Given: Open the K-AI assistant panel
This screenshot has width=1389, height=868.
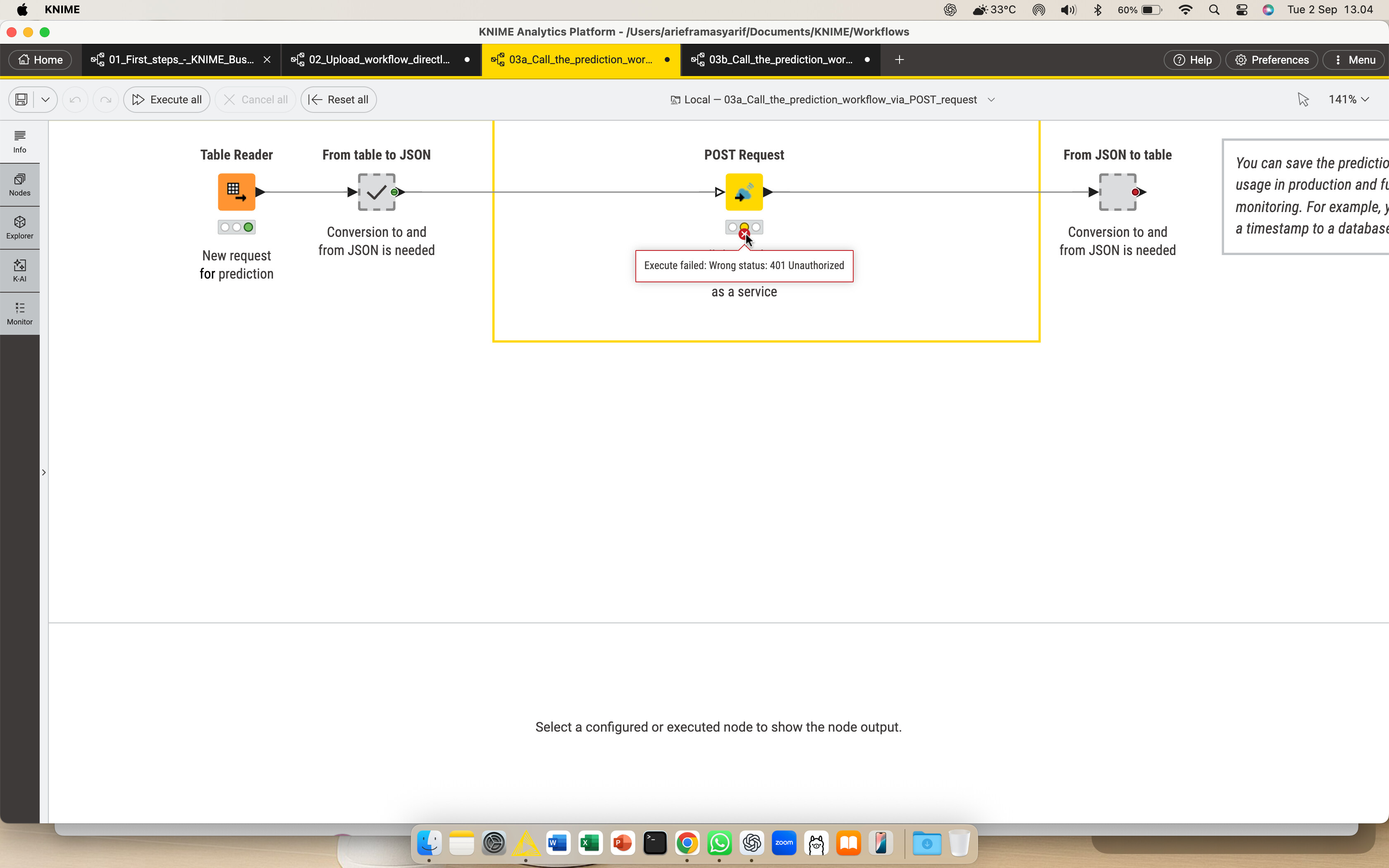Looking at the screenshot, I should tap(19, 271).
